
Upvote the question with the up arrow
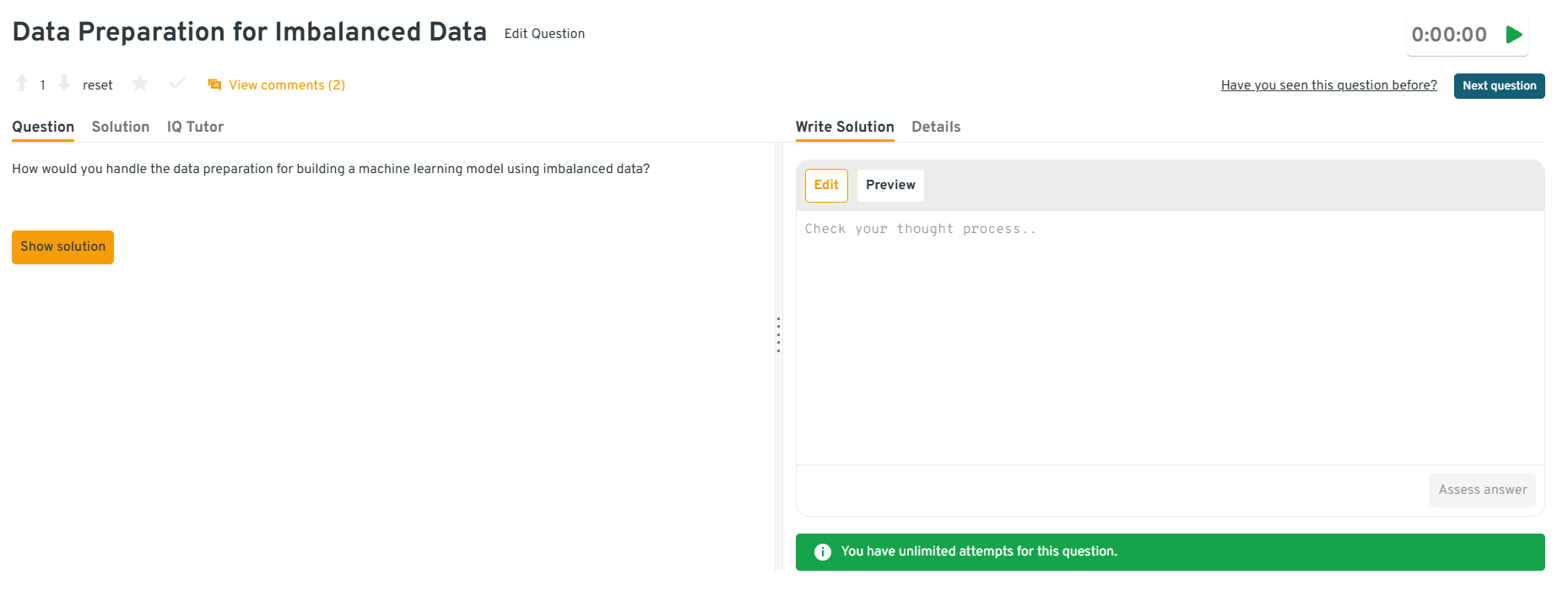pyautogui.click(x=22, y=84)
